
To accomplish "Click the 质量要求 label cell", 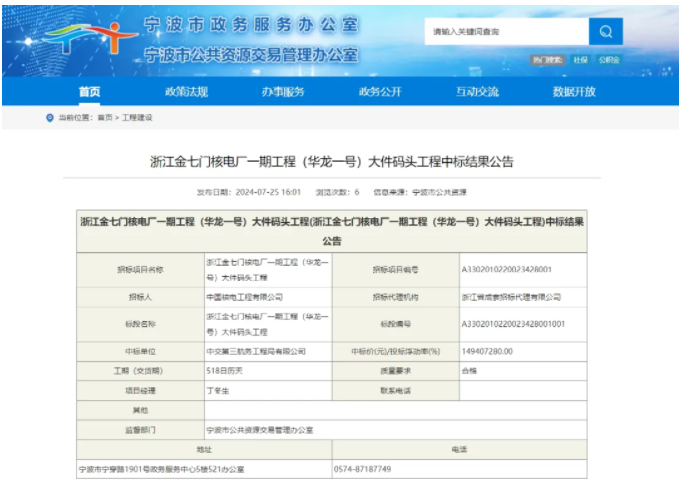I will pos(396,371).
